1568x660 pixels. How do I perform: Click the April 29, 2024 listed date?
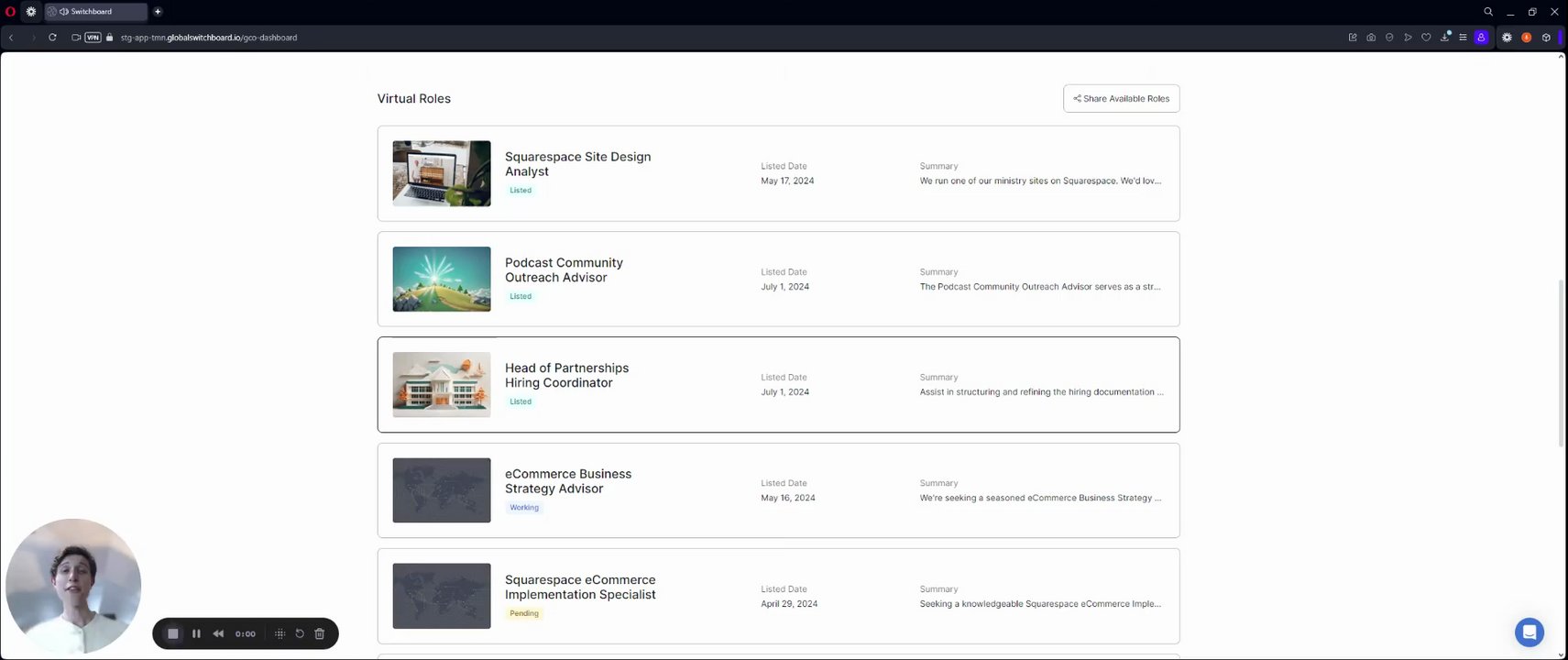(789, 604)
